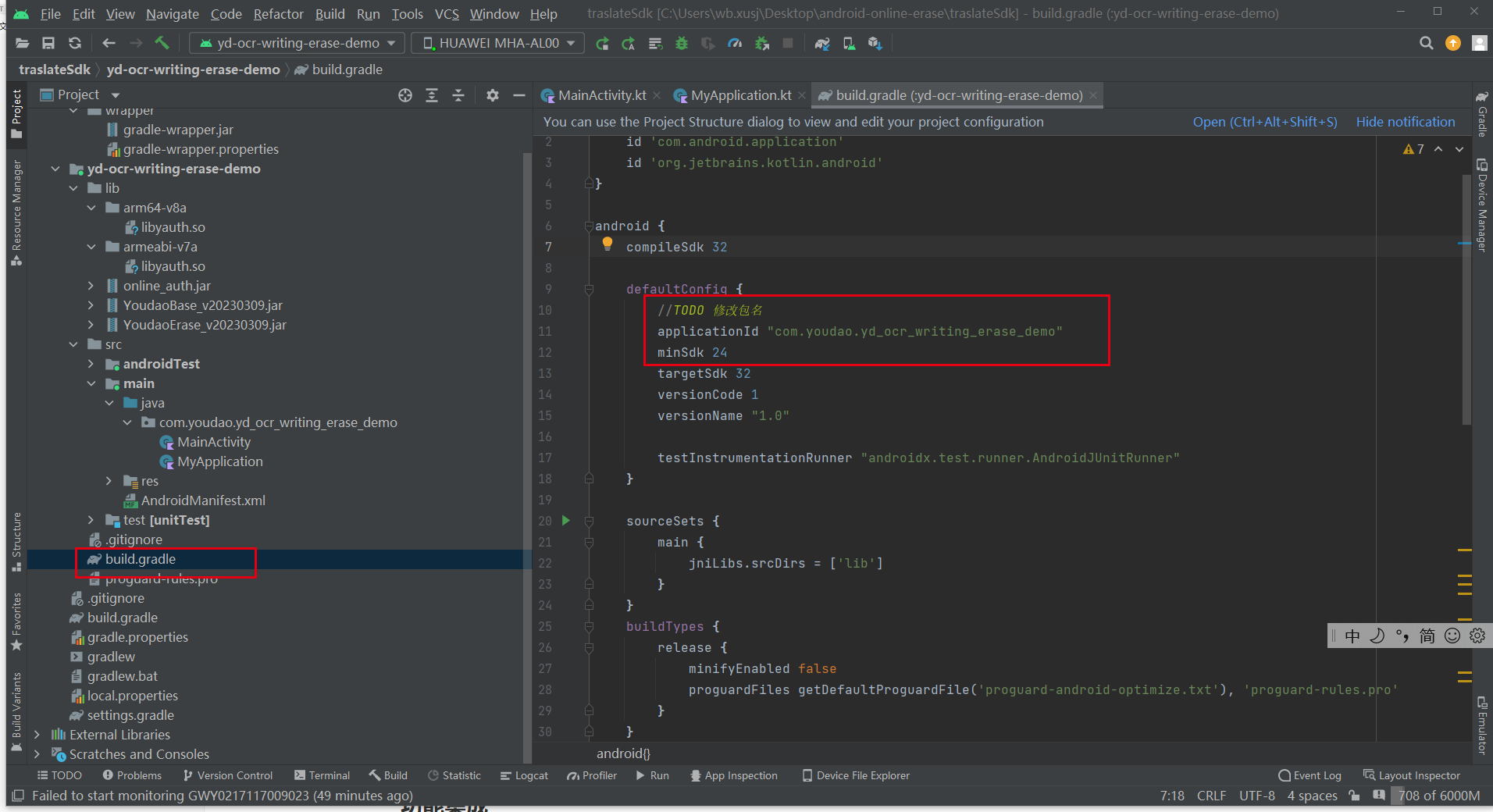Open the HUAWEI MHA-AL00 device dropdown

[x=498, y=43]
